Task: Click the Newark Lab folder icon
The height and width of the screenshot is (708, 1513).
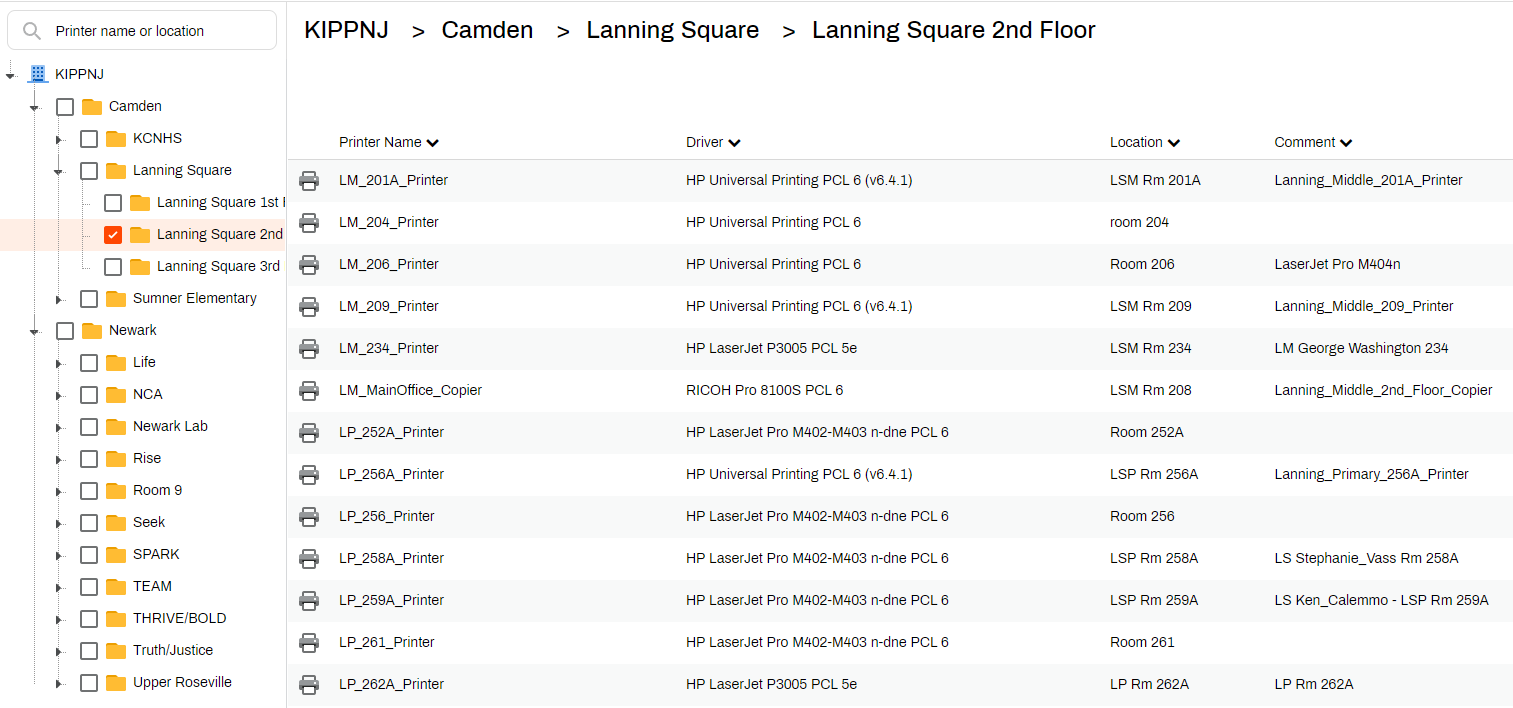Action: [116, 427]
